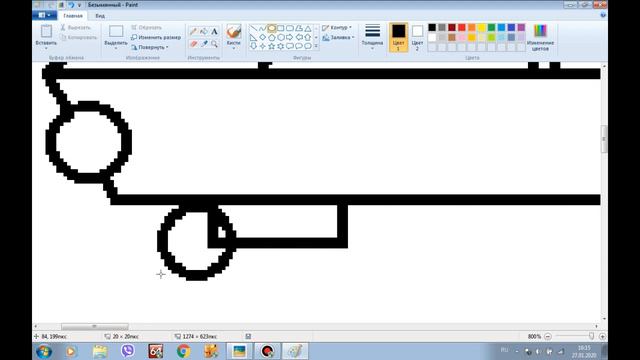This screenshot has height=360, width=640.
Task: Click the Copy (Копировать) button
Action: [x=78, y=37]
